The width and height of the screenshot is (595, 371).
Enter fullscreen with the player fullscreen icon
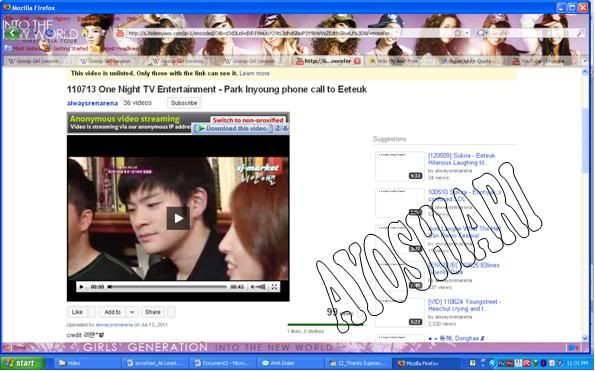click(274, 287)
